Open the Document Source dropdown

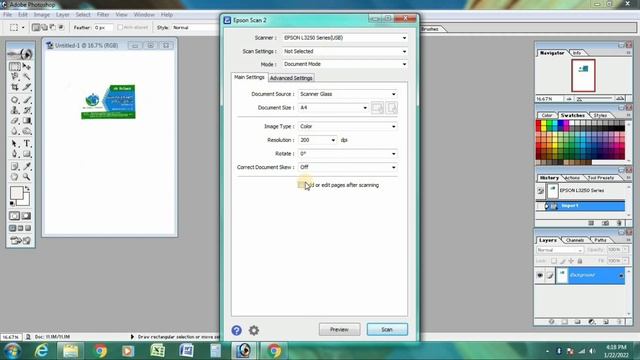tap(348, 94)
